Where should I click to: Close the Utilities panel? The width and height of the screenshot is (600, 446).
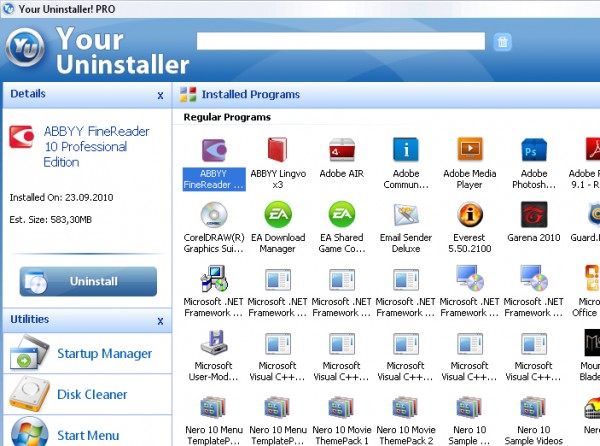[x=160, y=321]
